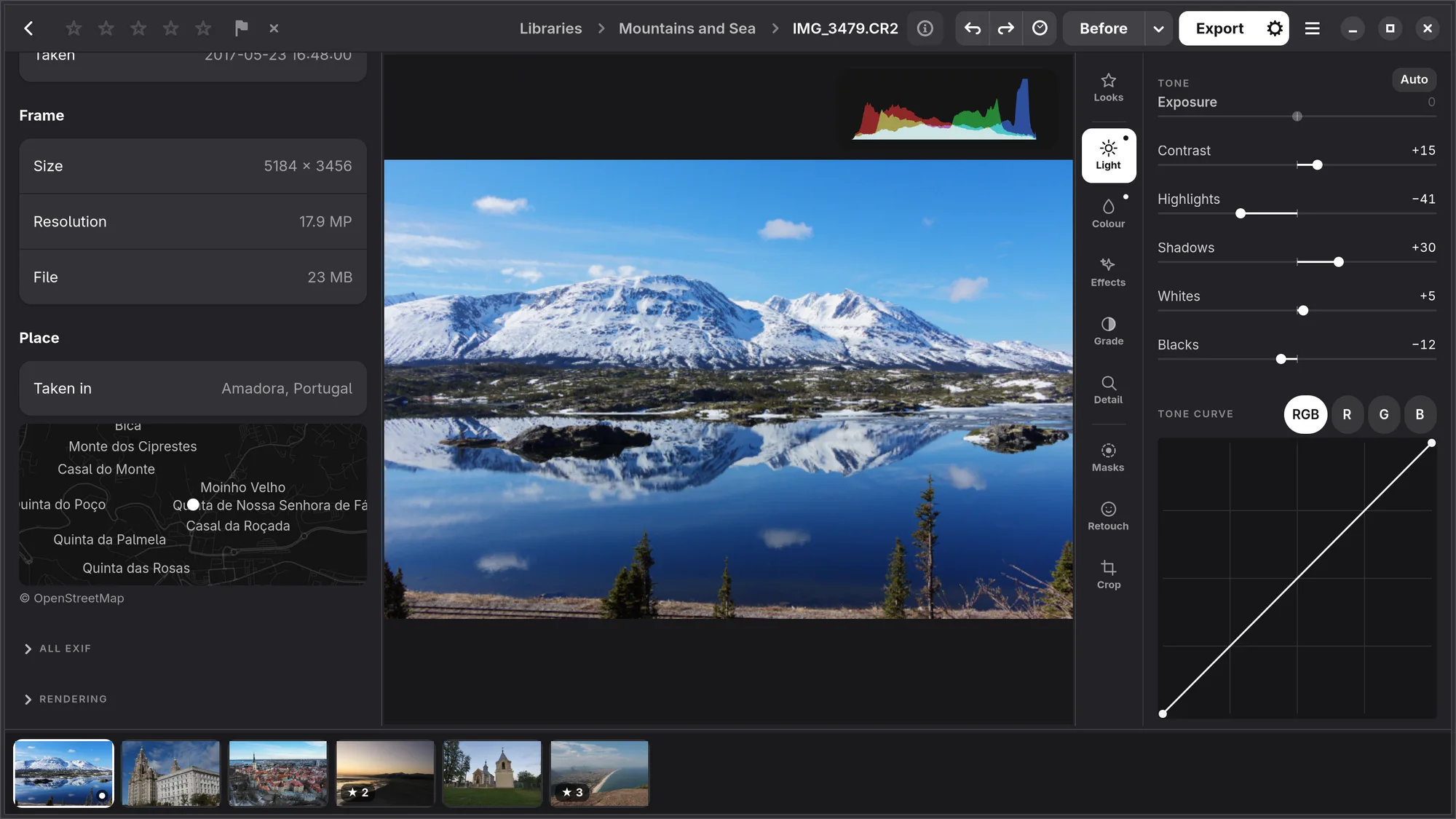The width and height of the screenshot is (1456, 819).
Task: Go back with the left chevron arrow
Action: click(28, 28)
